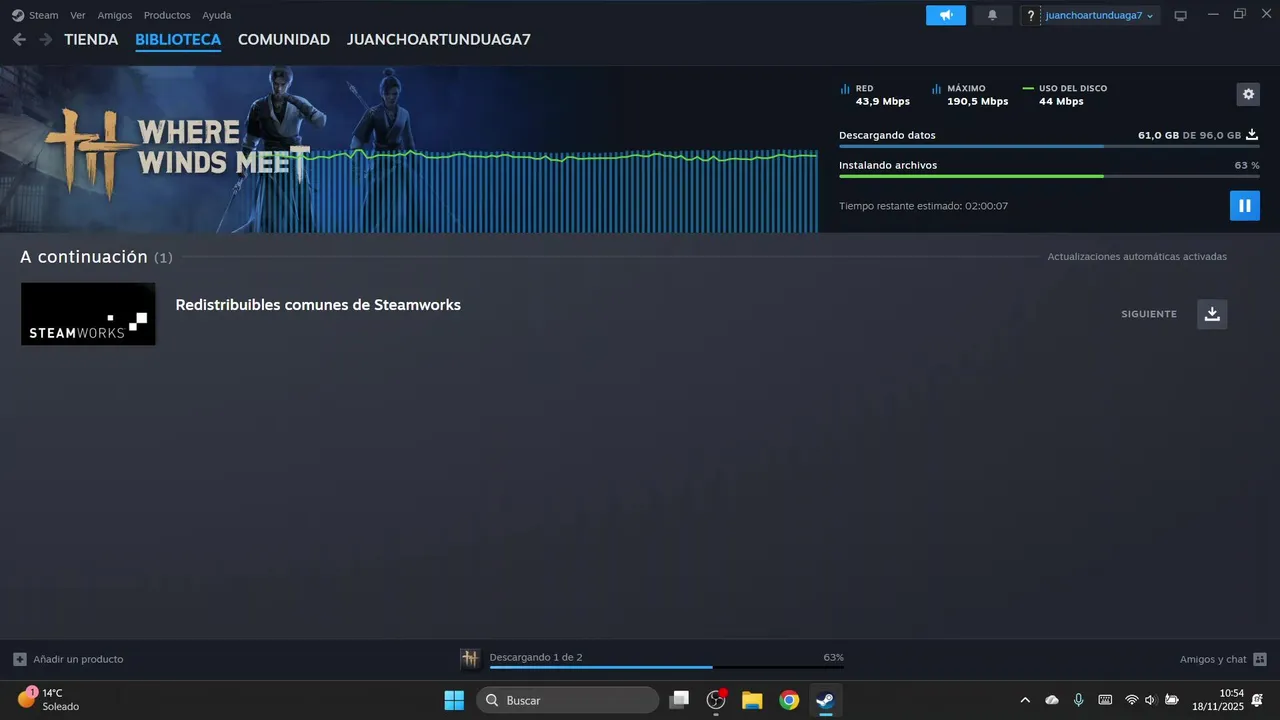Click the taskbar Buscar search box
1280x720 pixels.
(568, 700)
